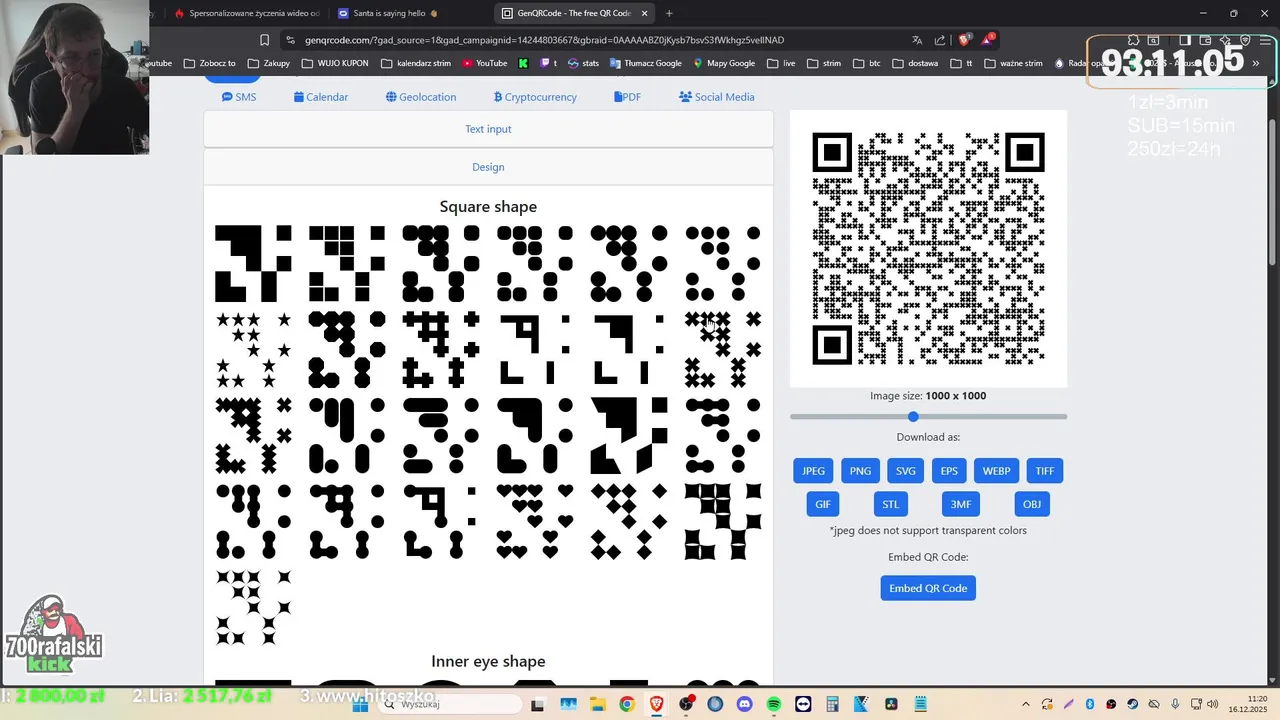This screenshot has height=720, width=1280.
Task: Download the QR code as EPS
Action: (x=949, y=471)
